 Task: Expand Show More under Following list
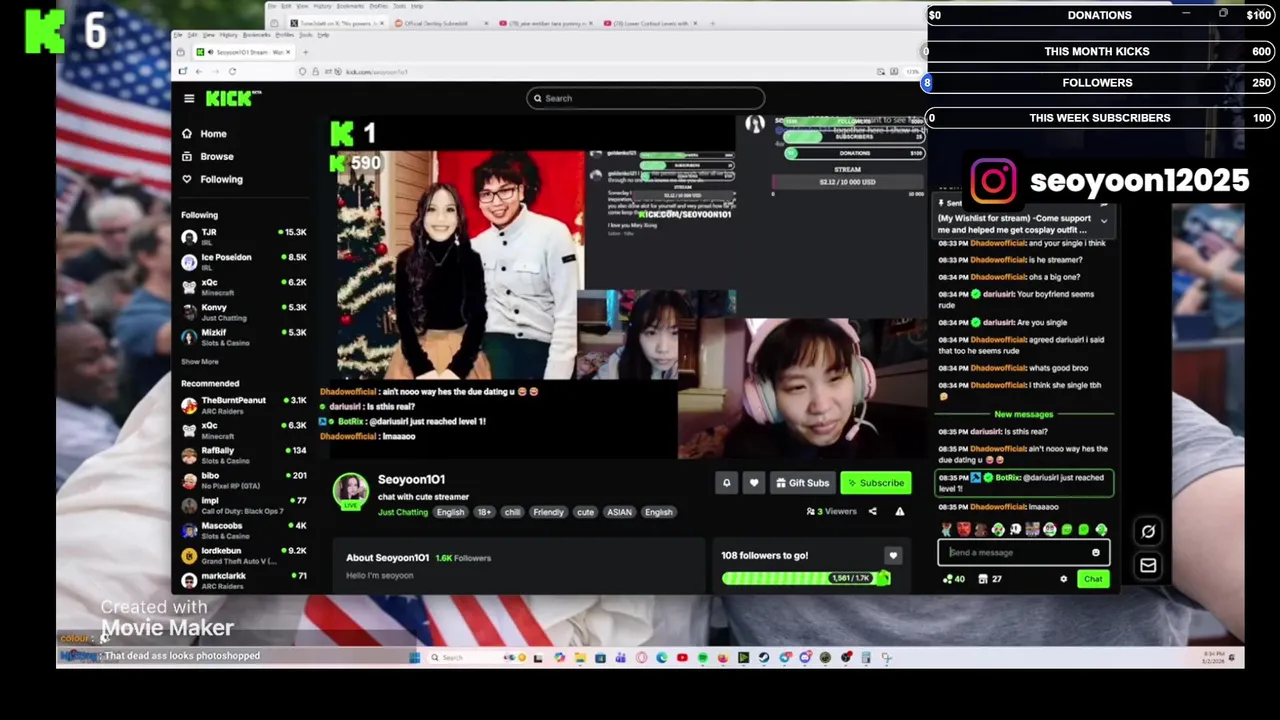pos(199,362)
